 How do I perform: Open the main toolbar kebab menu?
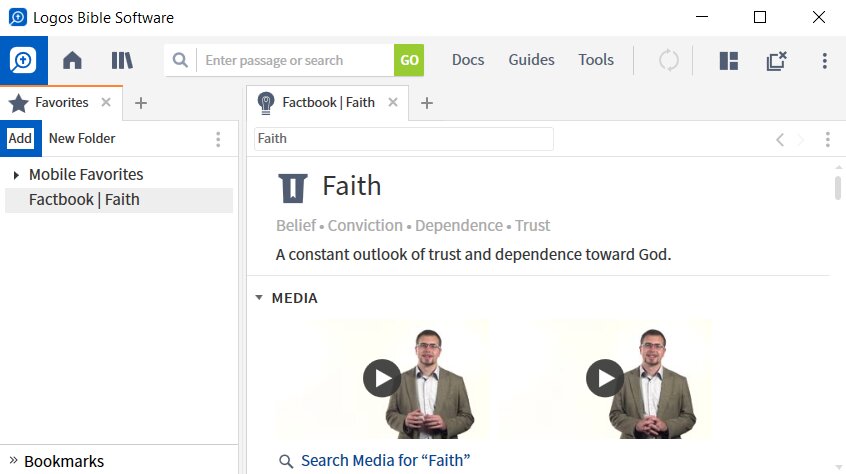click(x=824, y=60)
